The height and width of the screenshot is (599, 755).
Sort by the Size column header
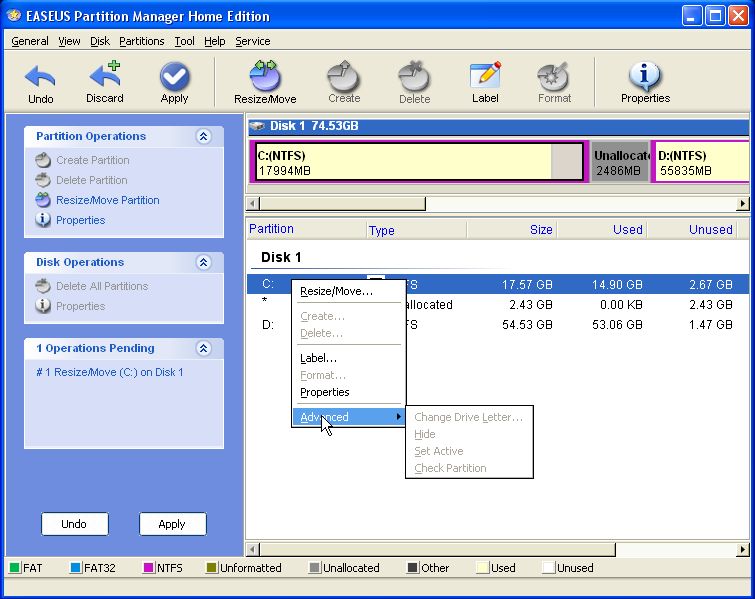[511, 229]
